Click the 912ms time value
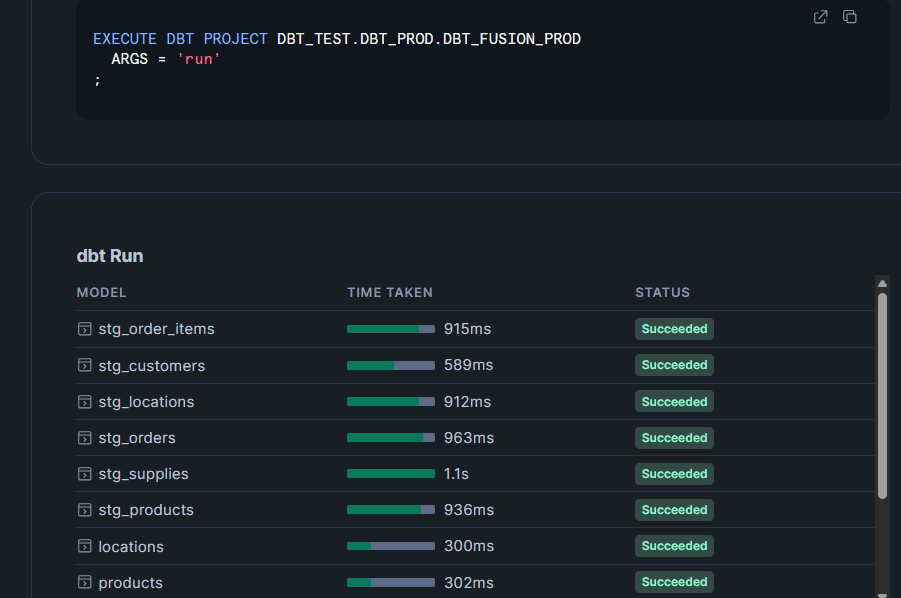Image resolution: width=901 pixels, height=598 pixels. pos(467,402)
